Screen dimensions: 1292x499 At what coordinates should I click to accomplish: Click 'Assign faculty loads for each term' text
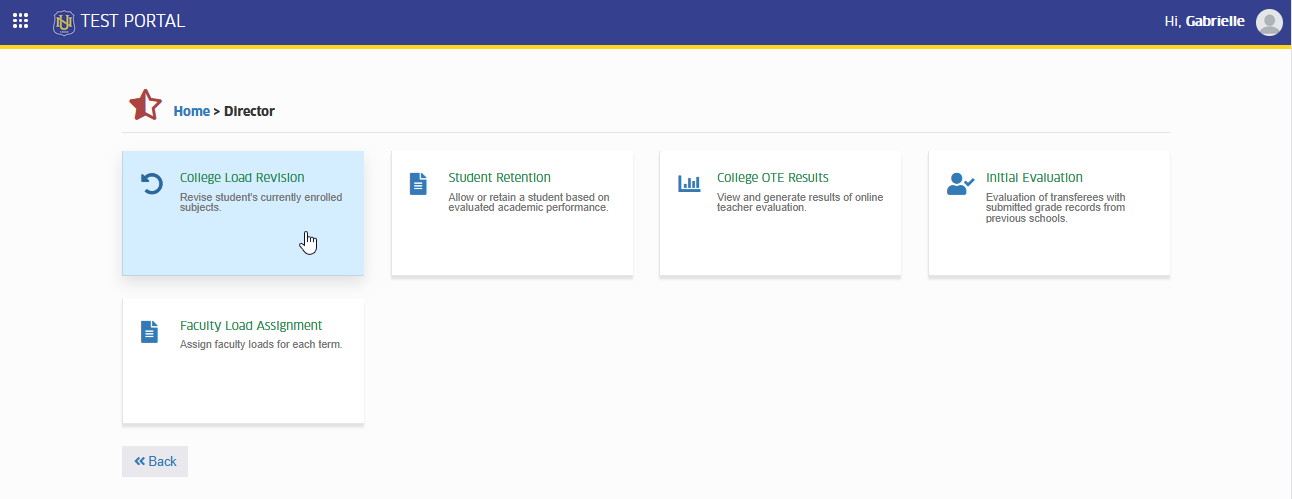pyautogui.click(x=261, y=345)
